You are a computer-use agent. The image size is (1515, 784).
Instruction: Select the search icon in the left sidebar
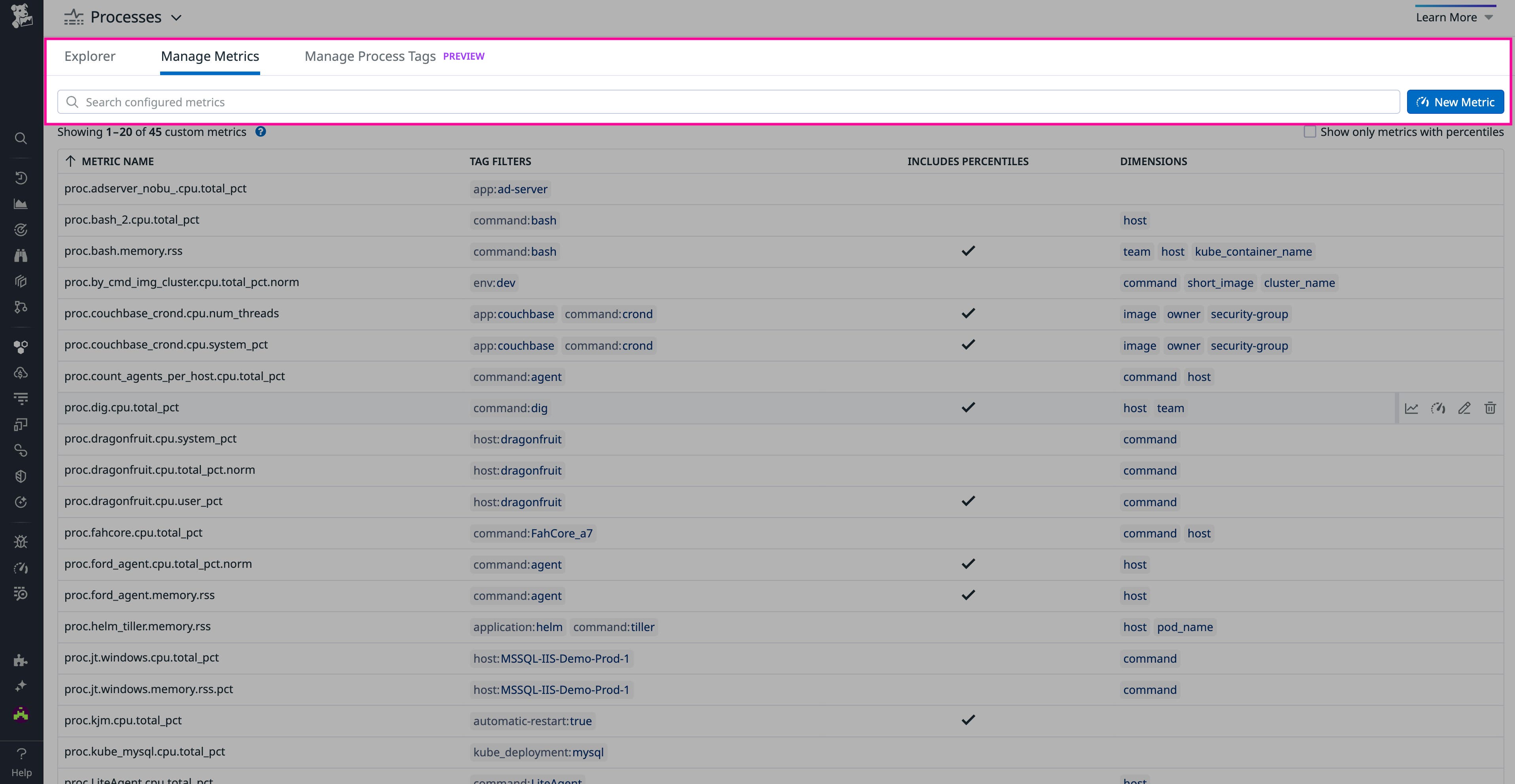tap(21, 138)
